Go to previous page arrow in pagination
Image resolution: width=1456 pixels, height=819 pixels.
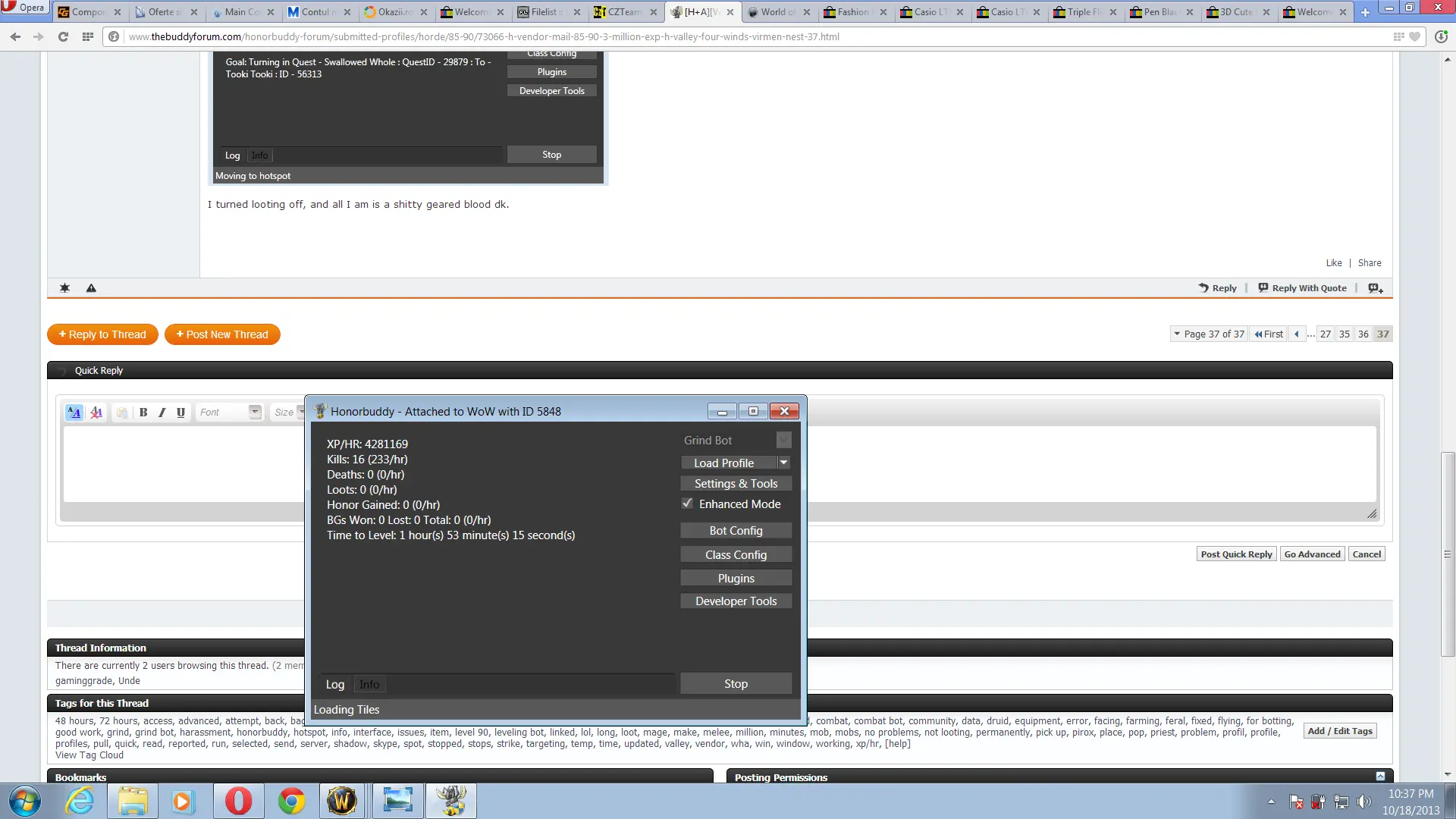pos(1297,334)
